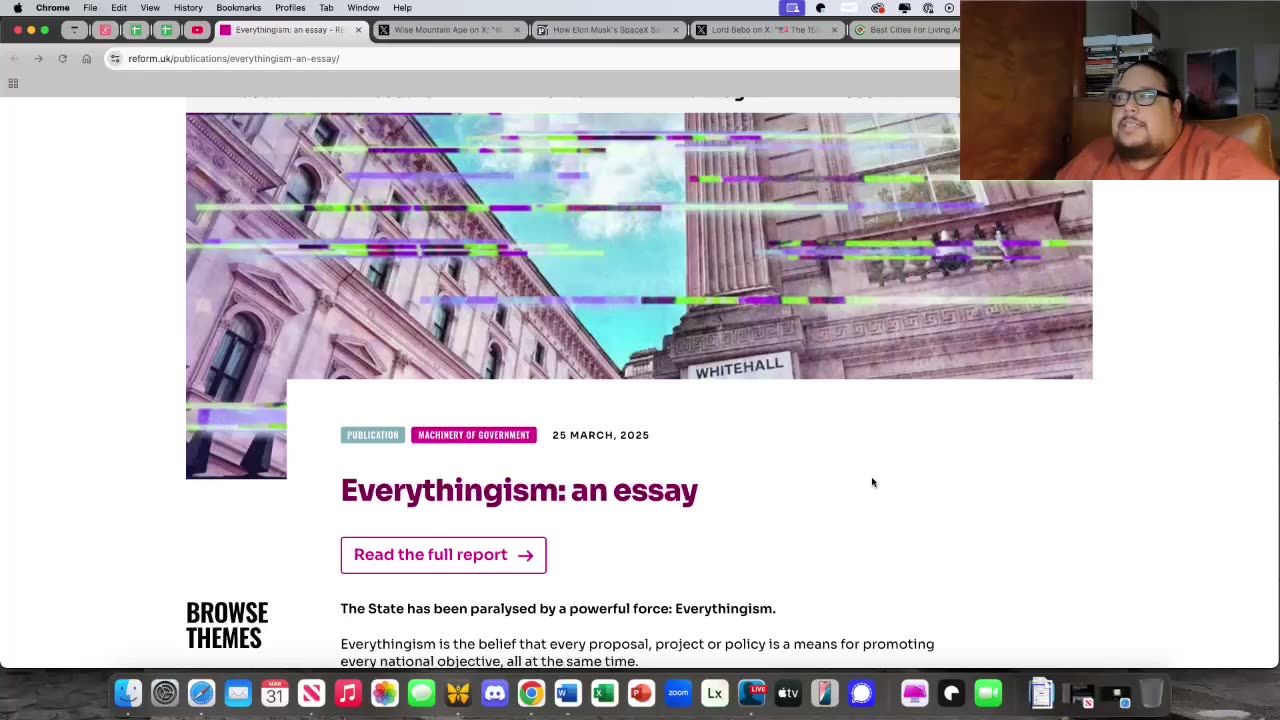Click the BROWSE THEMES heading
Screen dimensions: 1280x720
point(227,625)
